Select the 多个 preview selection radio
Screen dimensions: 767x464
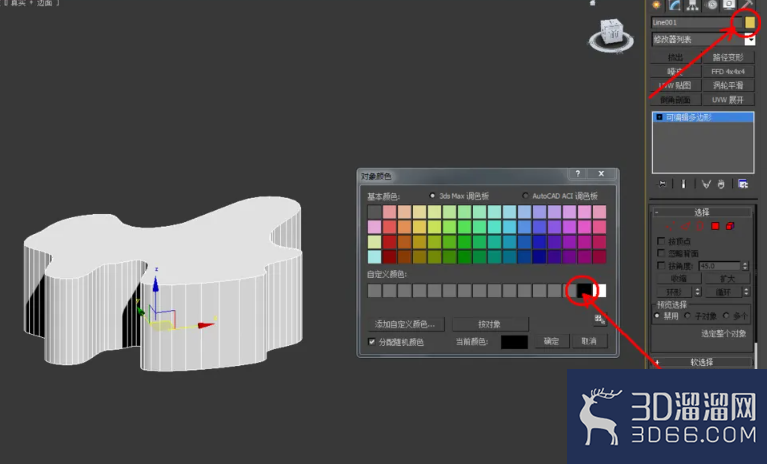pos(725,316)
